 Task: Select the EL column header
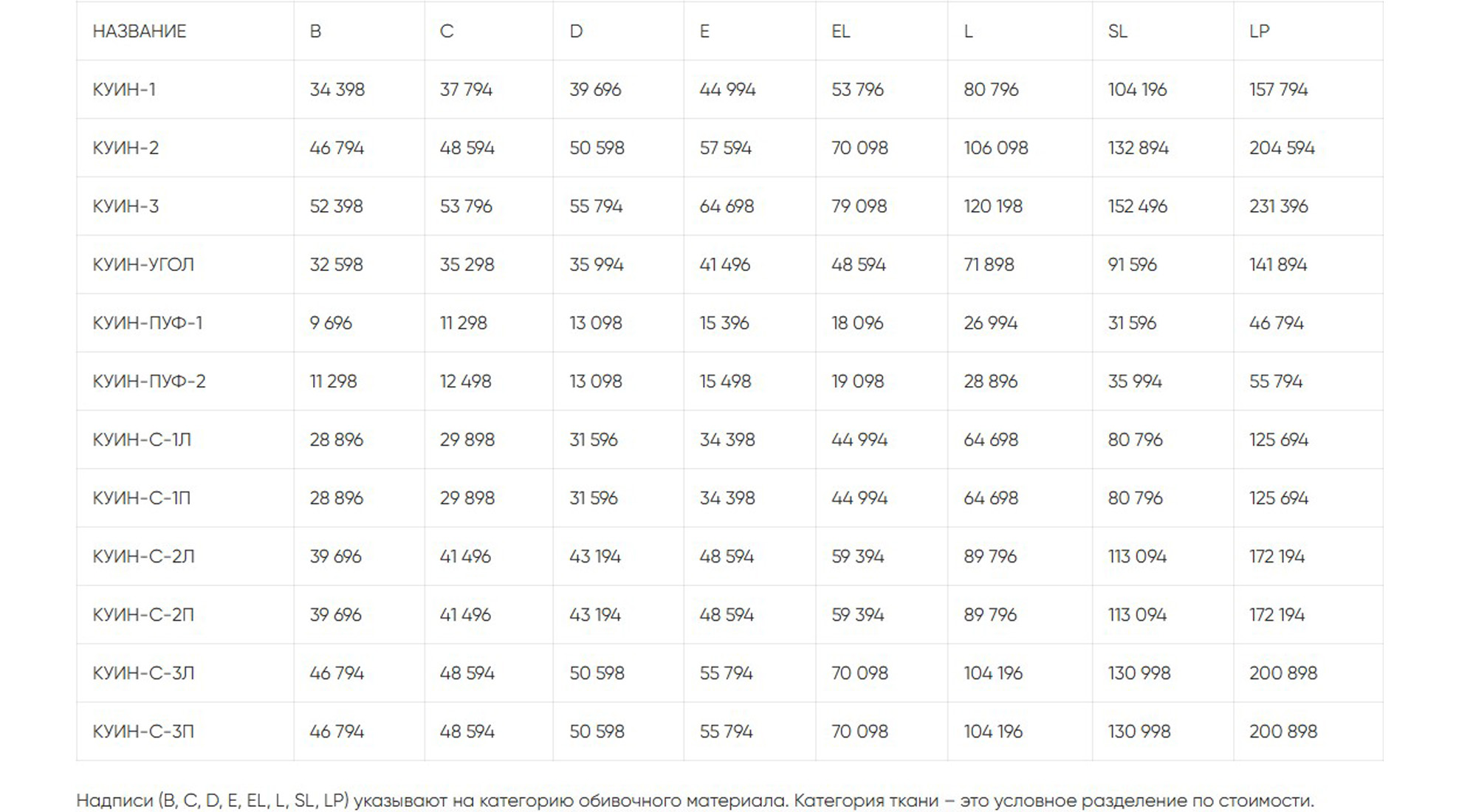(x=841, y=32)
